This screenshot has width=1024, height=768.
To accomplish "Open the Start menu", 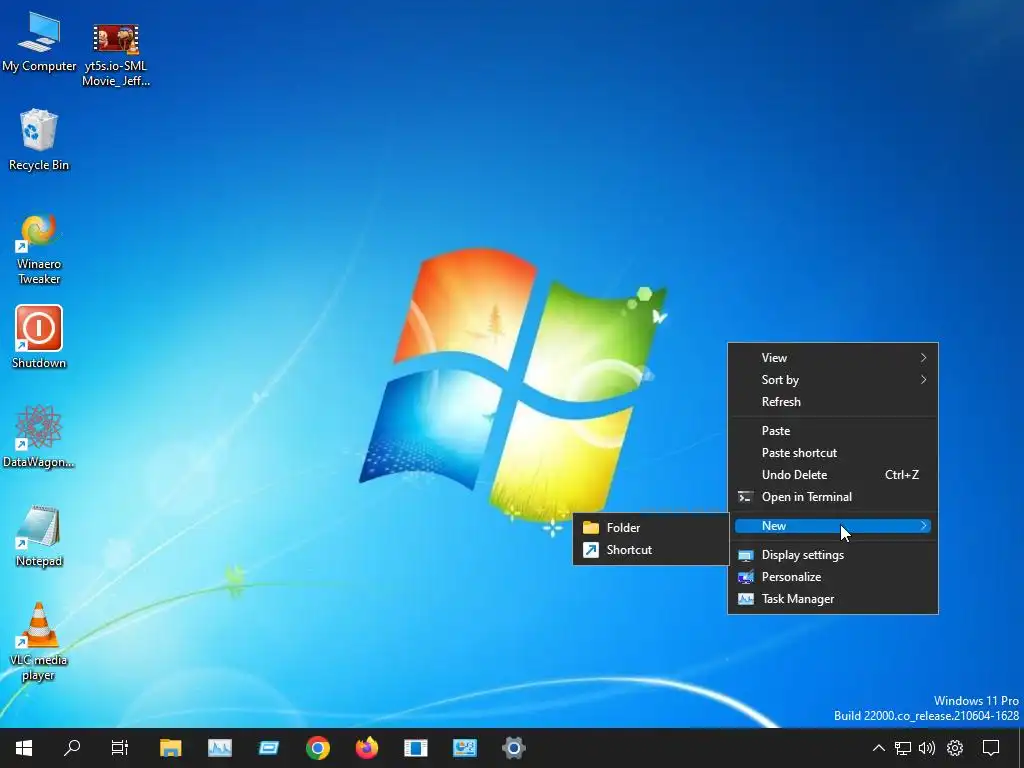I will pos(24,748).
